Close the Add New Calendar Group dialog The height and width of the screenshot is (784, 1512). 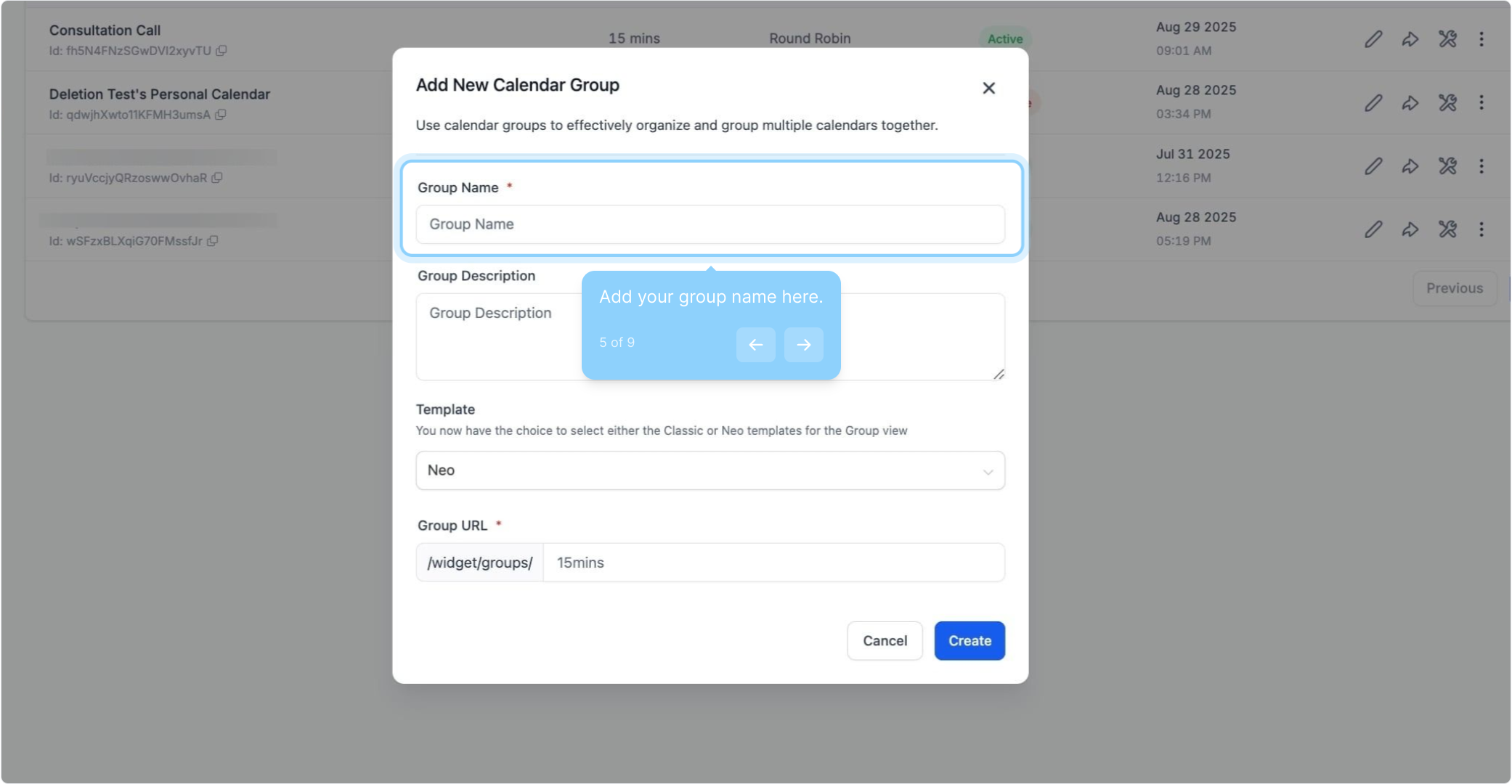tap(988, 88)
